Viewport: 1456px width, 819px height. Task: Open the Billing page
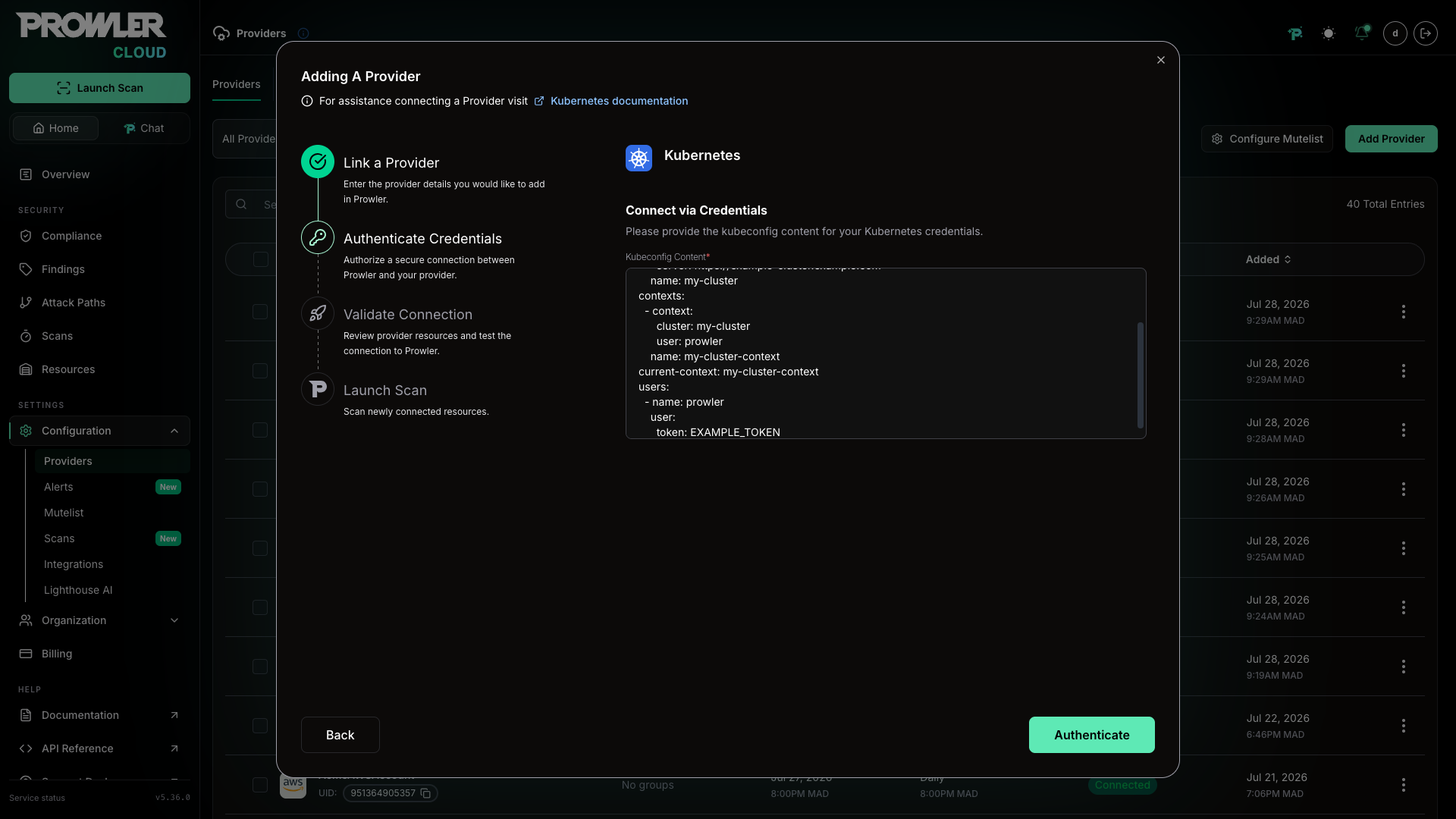[x=57, y=654]
